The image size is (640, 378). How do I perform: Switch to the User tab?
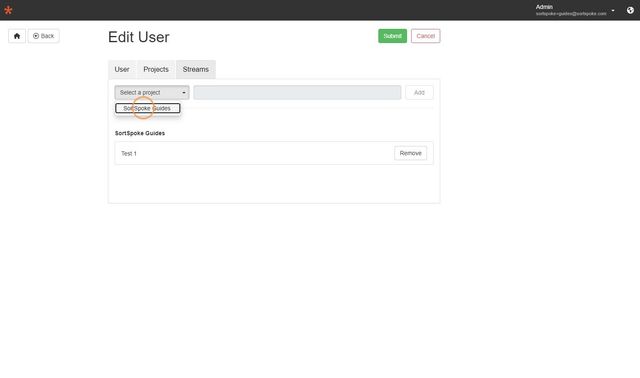[x=122, y=69]
